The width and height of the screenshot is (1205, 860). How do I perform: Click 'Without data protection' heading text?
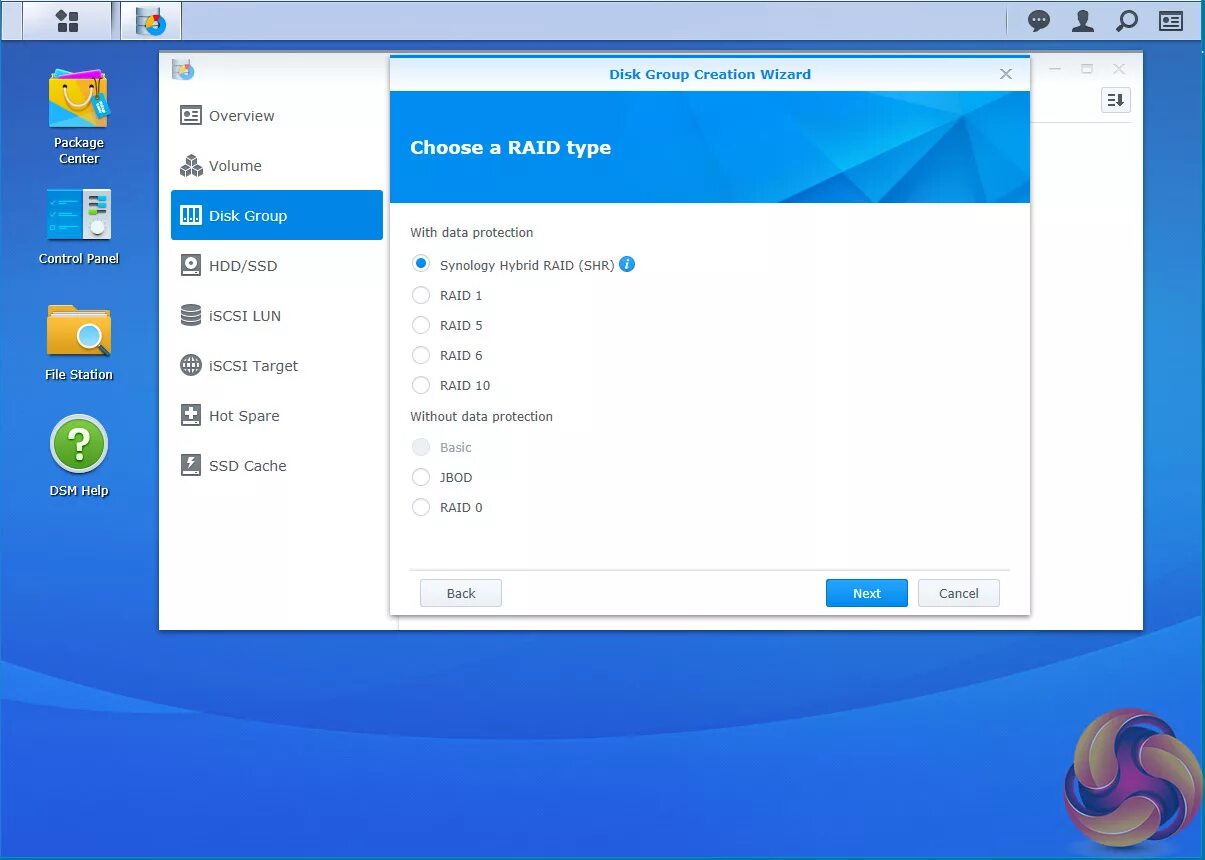click(x=482, y=416)
